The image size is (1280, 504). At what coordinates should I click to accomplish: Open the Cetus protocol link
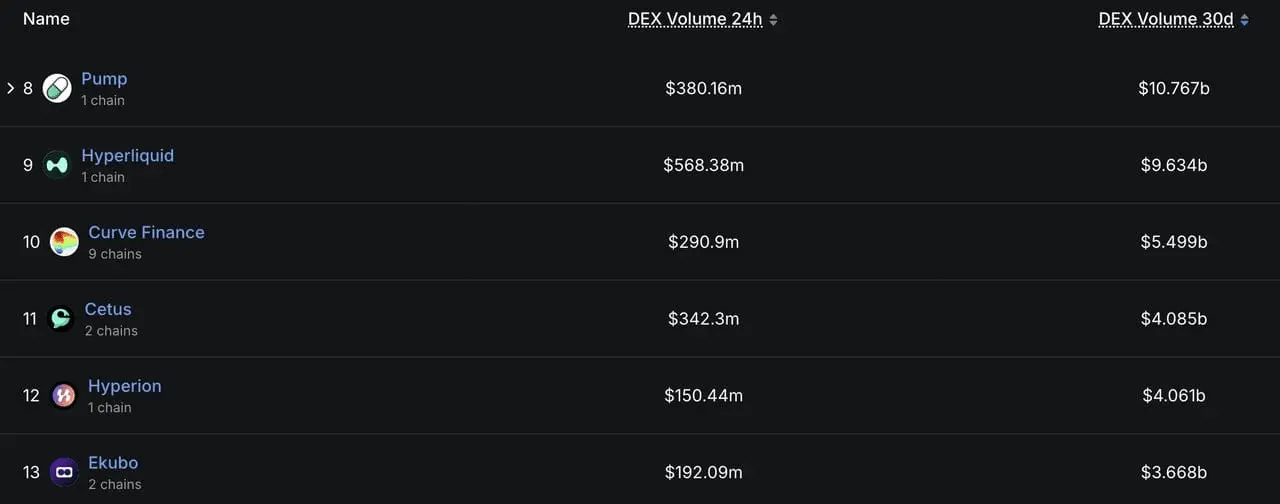108,309
